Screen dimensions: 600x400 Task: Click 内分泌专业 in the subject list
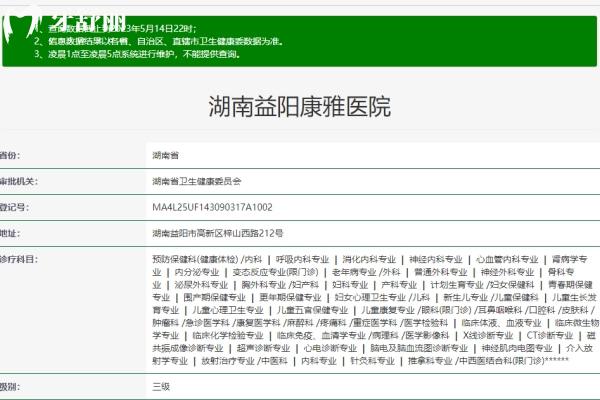pos(197,272)
